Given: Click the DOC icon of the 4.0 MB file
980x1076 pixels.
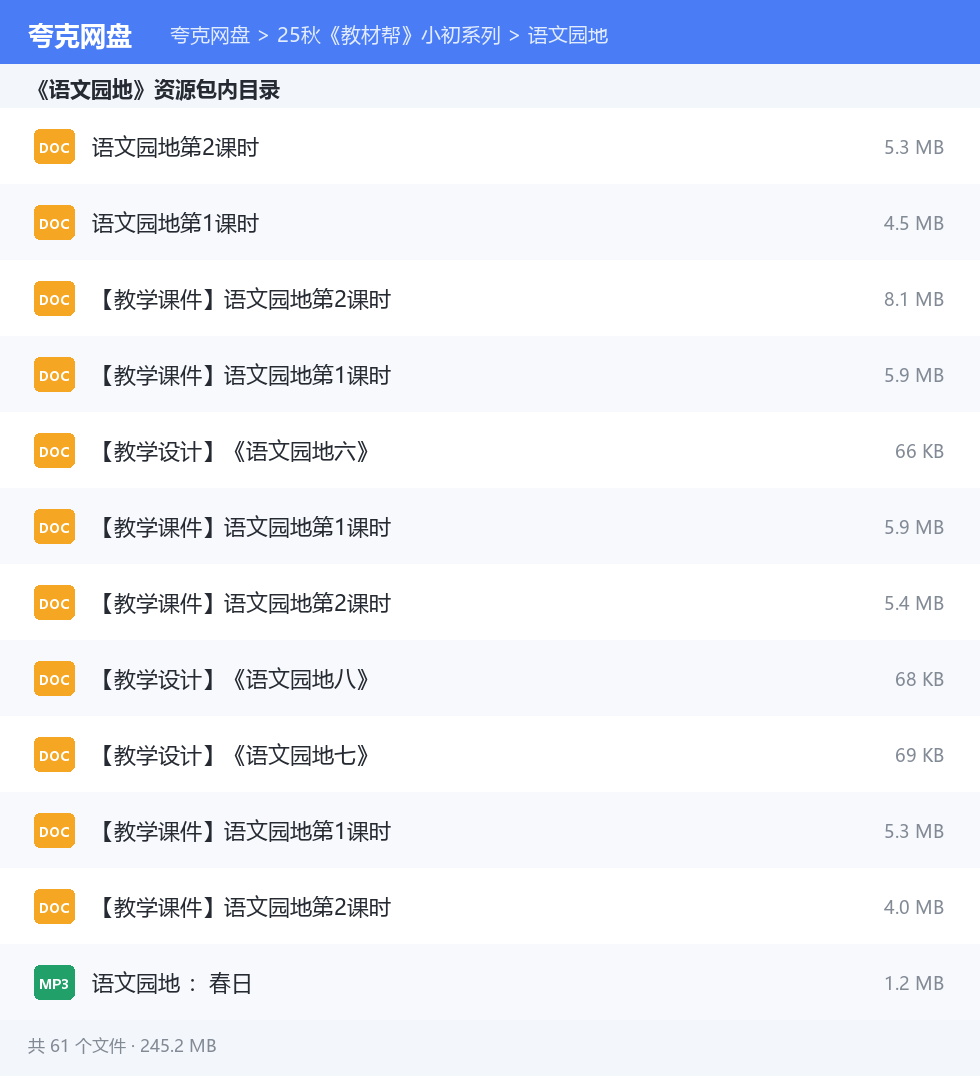Looking at the screenshot, I should tap(54, 907).
